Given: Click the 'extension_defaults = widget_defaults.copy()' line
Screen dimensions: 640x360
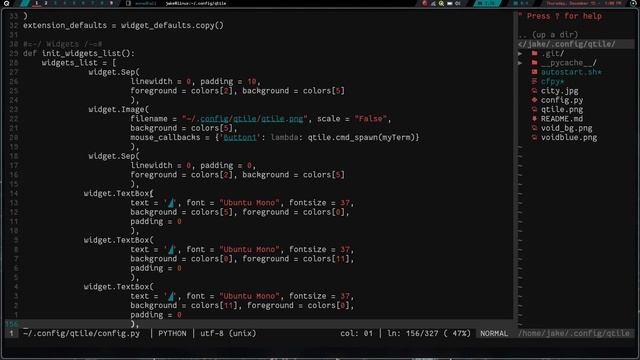Looking at the screenshot, I should click(123, 25).
